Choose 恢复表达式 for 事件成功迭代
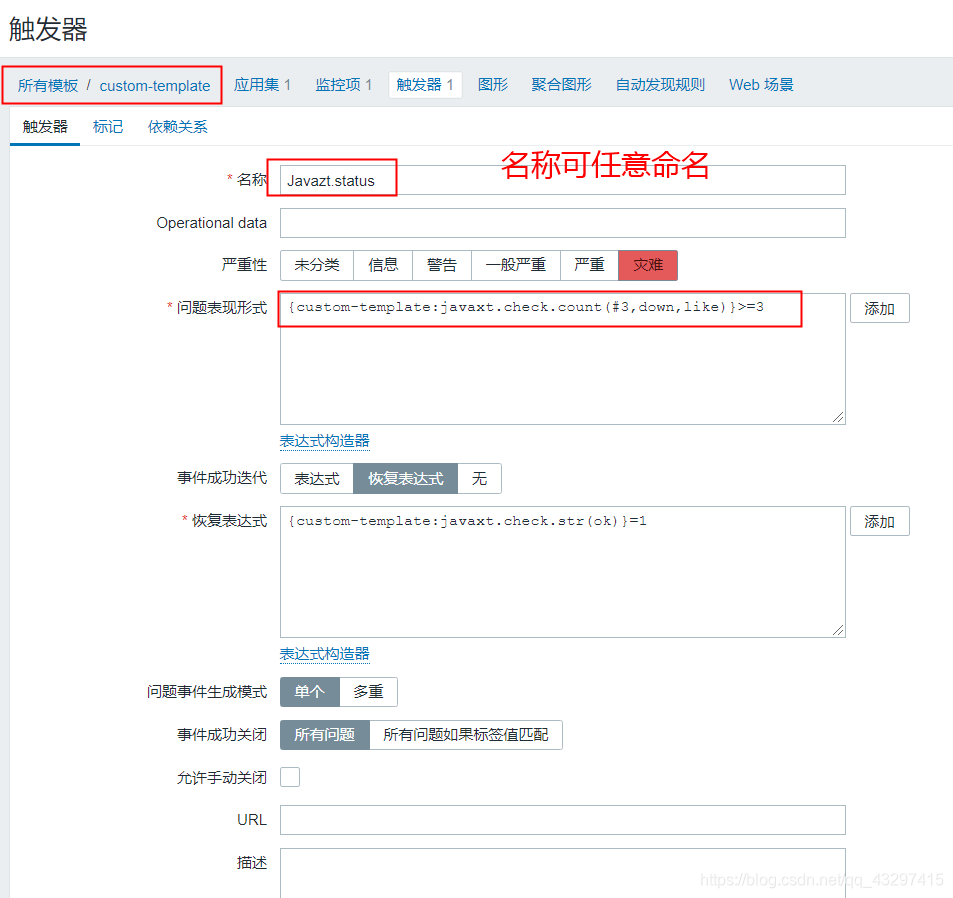The image size is (953, 898). [405, 479]
